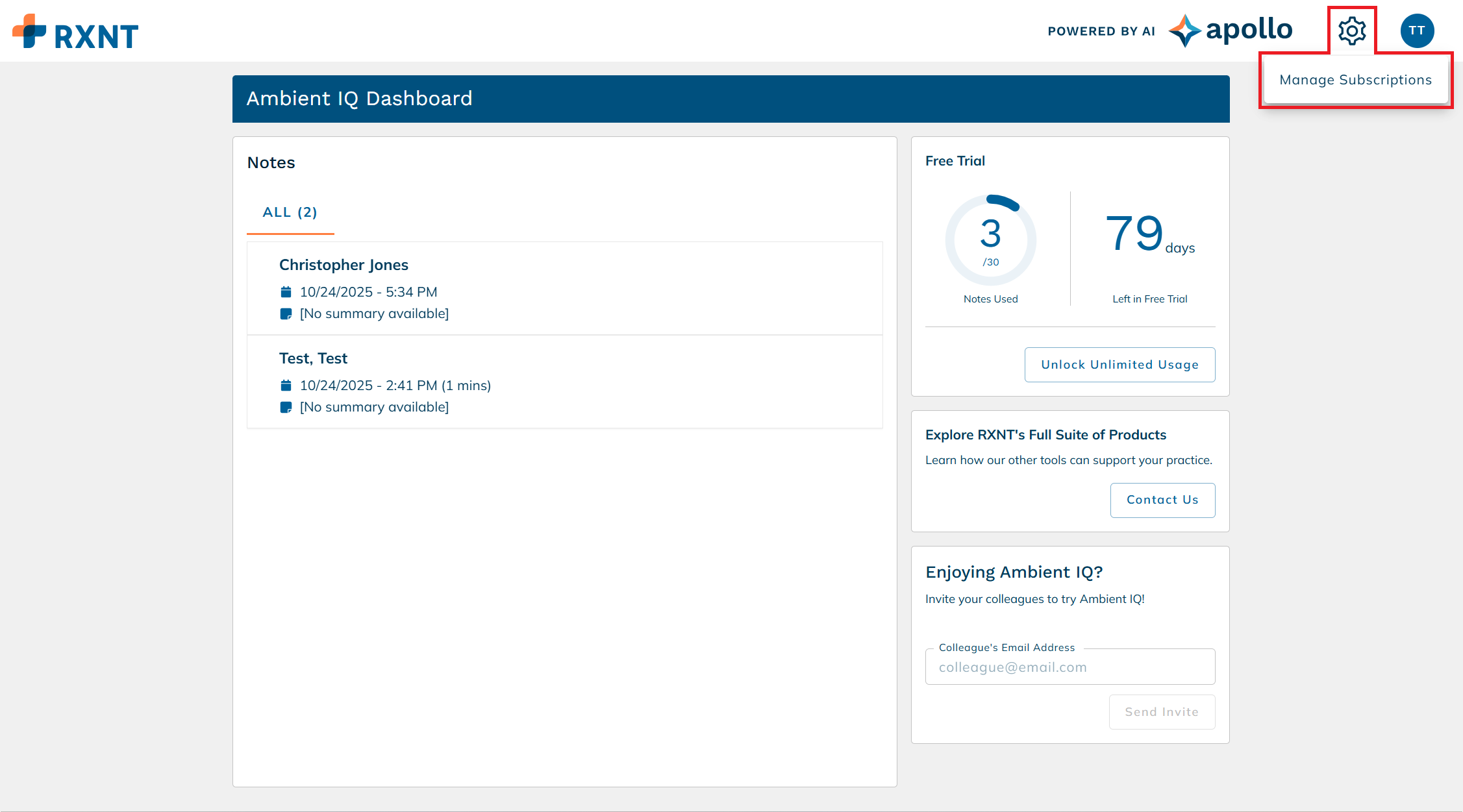Image resolution: width=1463 pixels, height=812 pixels.
Task: Click the Contact Us button
Action: pyautogui.click(x=1162, y=500)
